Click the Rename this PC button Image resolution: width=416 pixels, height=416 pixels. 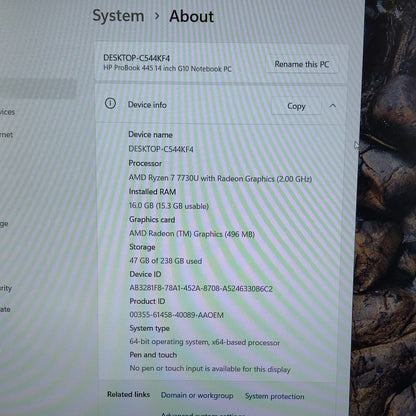click(x=301, y=64)
